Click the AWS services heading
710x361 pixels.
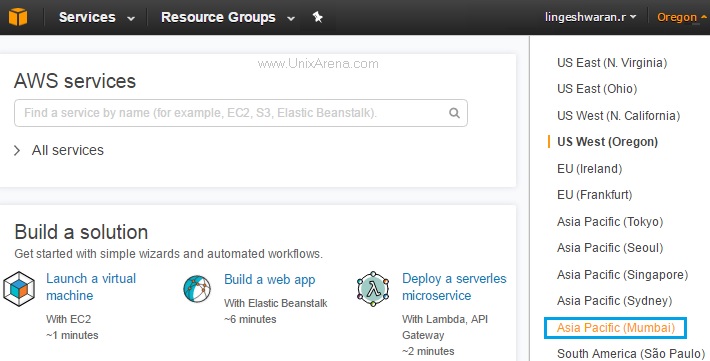[x=75, y=81]
